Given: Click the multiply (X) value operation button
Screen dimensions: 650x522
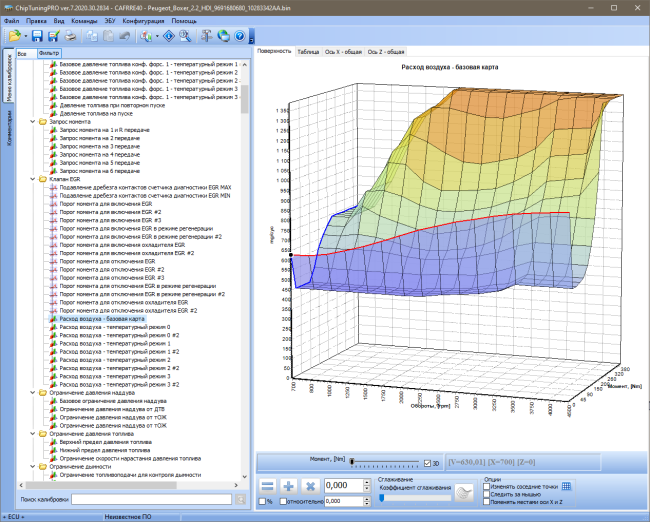Looking at the screenshot, I should tap(310, 486).
